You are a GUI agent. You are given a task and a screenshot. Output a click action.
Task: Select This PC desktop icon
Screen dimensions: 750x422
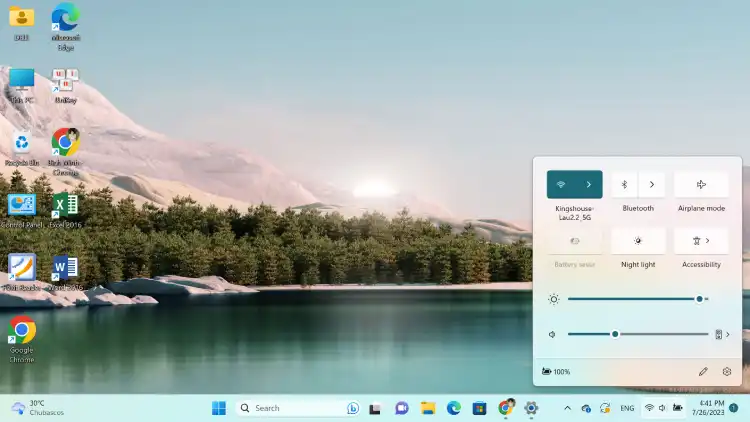[x=22, y=86]
